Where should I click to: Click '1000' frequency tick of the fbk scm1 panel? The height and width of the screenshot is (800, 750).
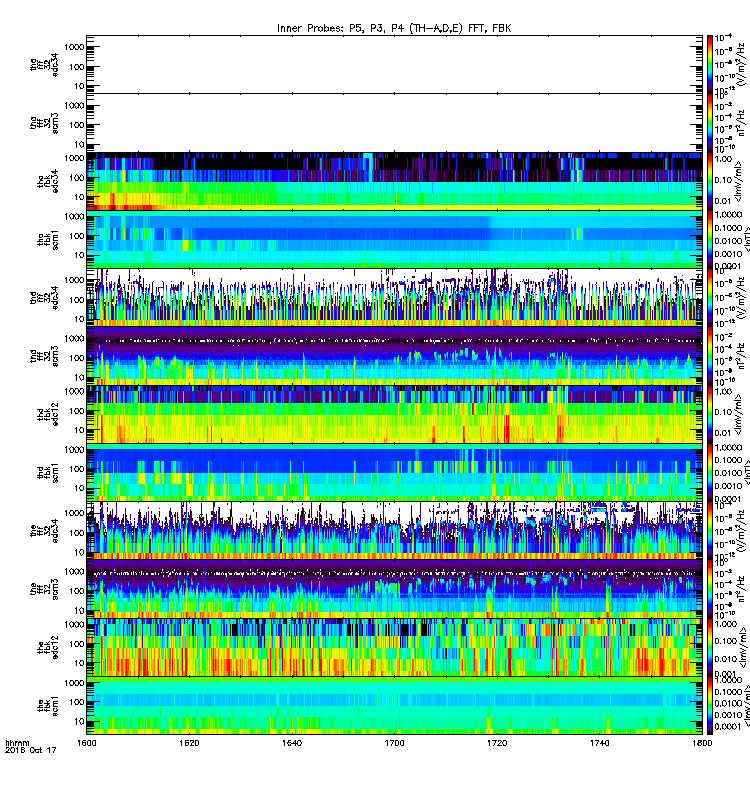tap(74, 683)
